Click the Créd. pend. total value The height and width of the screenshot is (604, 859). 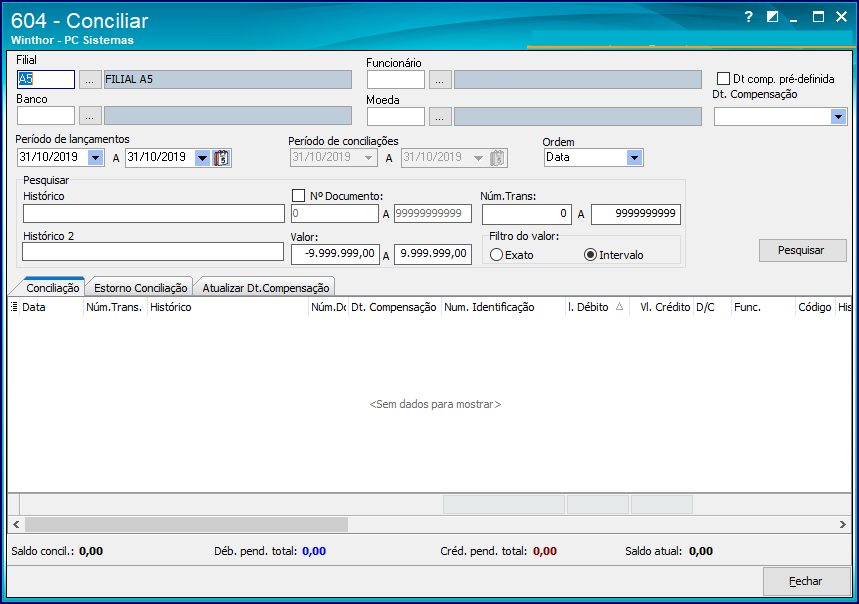tap(545, 551)
